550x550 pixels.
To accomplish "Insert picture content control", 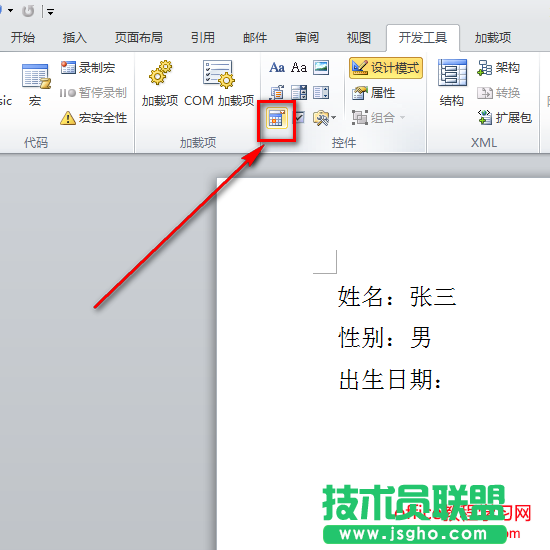I will point(321,67).
